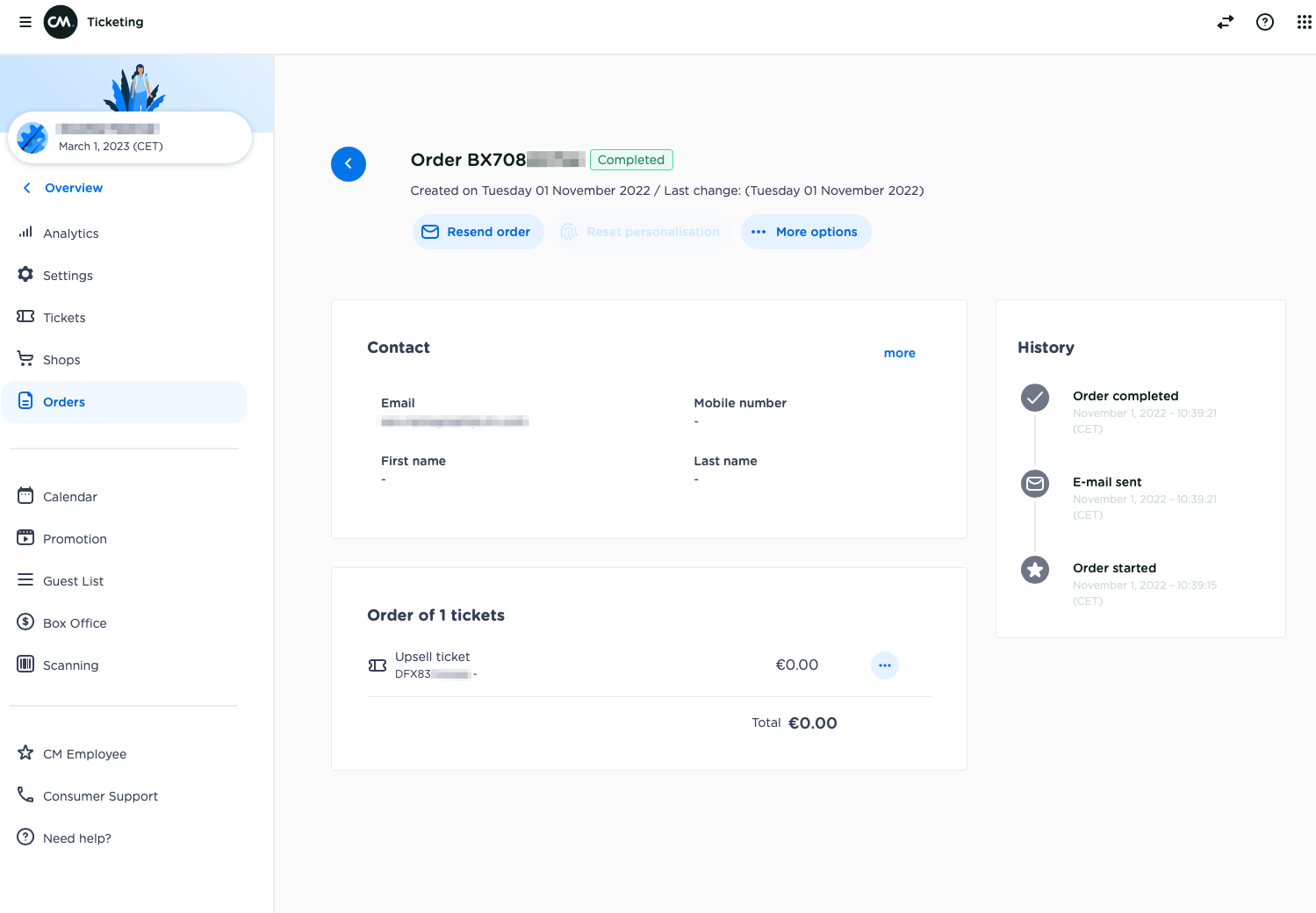Image resolution: width=1316 pixels, height=913 pixels.
Task: Open the Tickets sidebar item
Action: (64, 318)
